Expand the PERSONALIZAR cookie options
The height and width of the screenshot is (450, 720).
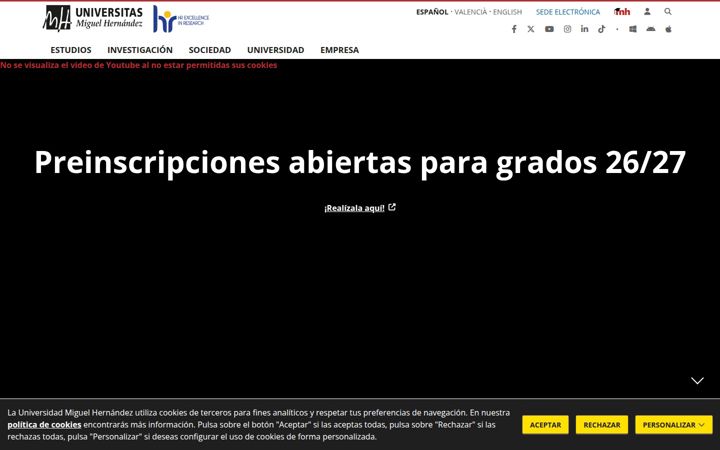point(674,425)
